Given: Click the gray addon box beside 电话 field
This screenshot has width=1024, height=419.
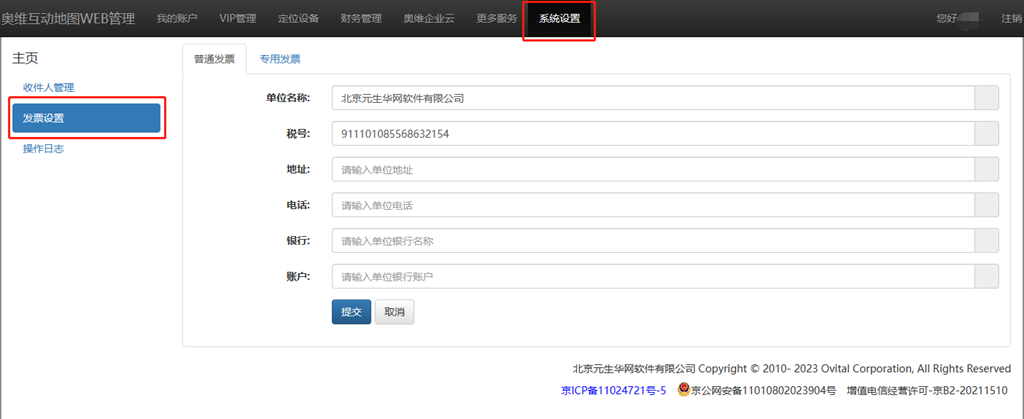Looking at the screenshot, I should [986, 205].
